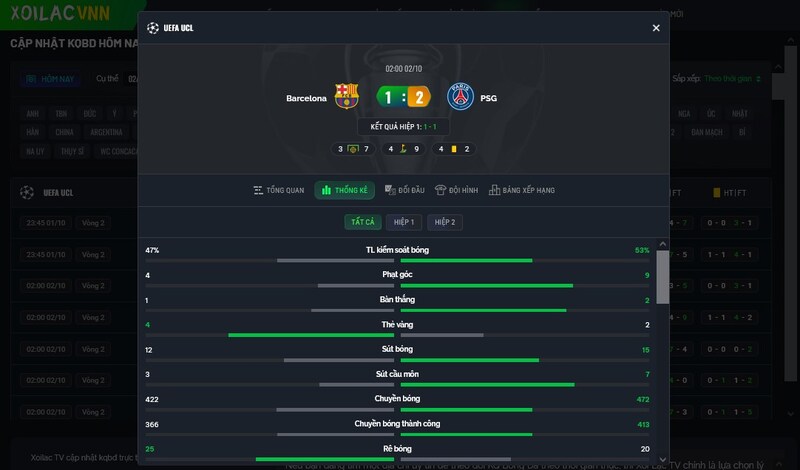Click the stats panel scrollbar up arrow

click(x=663, y=243)
